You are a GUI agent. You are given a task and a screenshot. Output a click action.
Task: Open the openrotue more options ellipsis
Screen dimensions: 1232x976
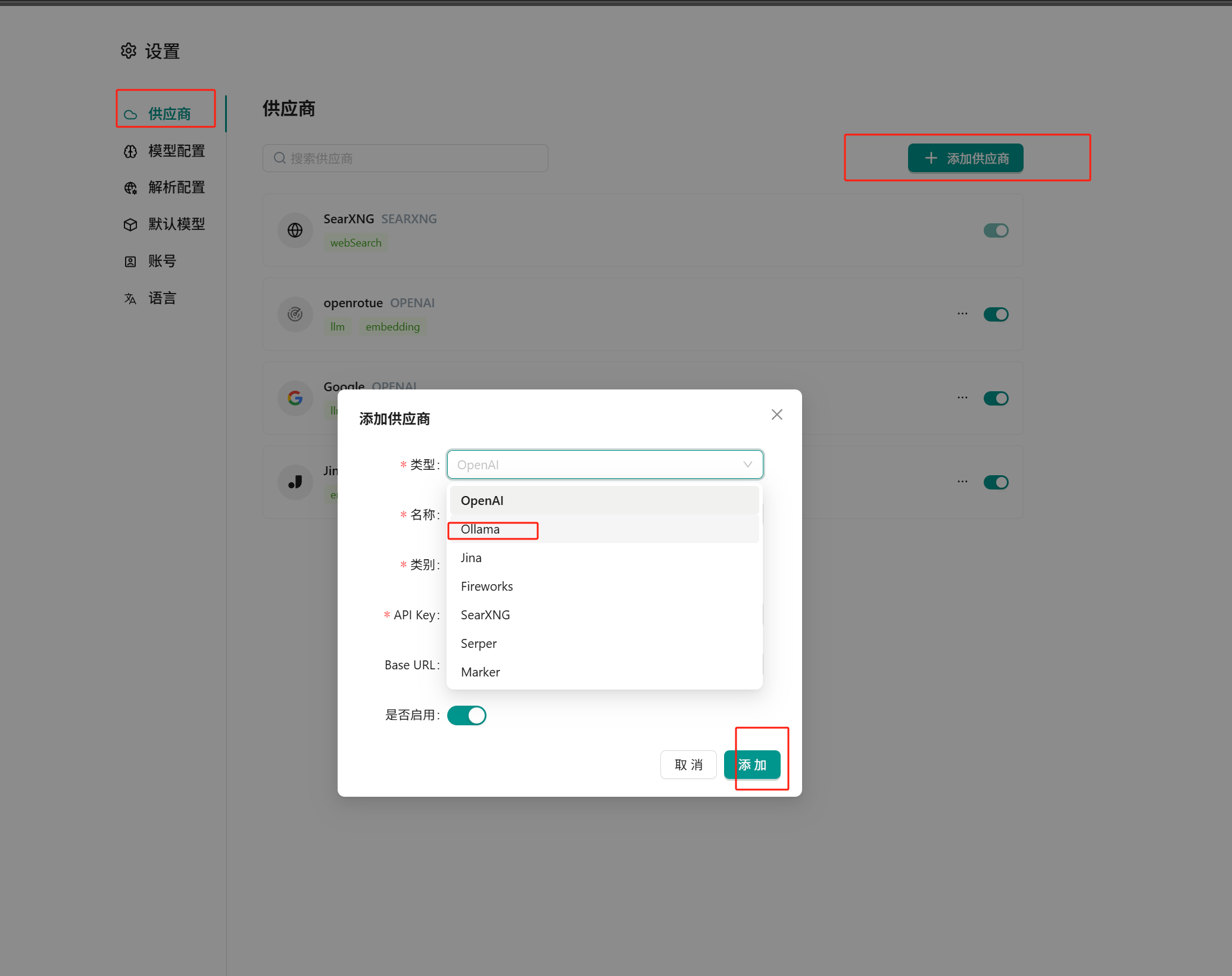(962, 314)
